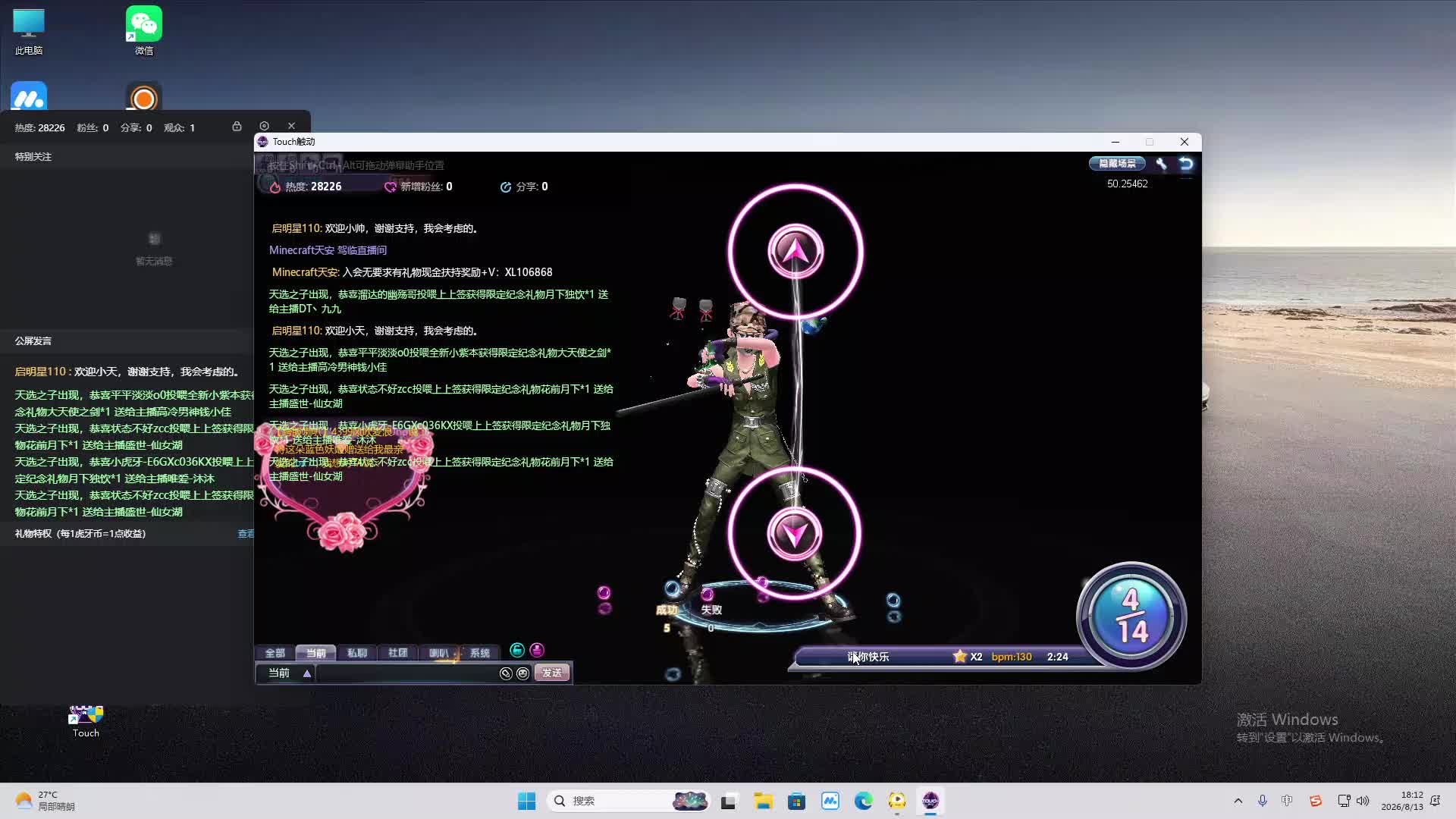Click the 成功 score label

tap(667, 610)
